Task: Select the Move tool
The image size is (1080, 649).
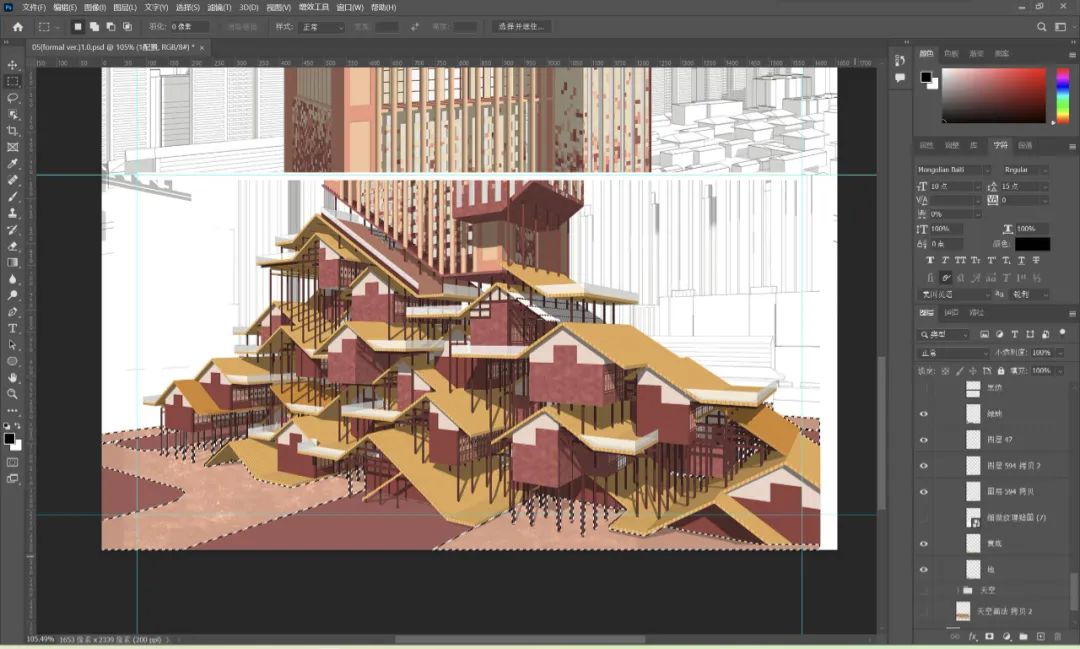Action: click(12, 65)
